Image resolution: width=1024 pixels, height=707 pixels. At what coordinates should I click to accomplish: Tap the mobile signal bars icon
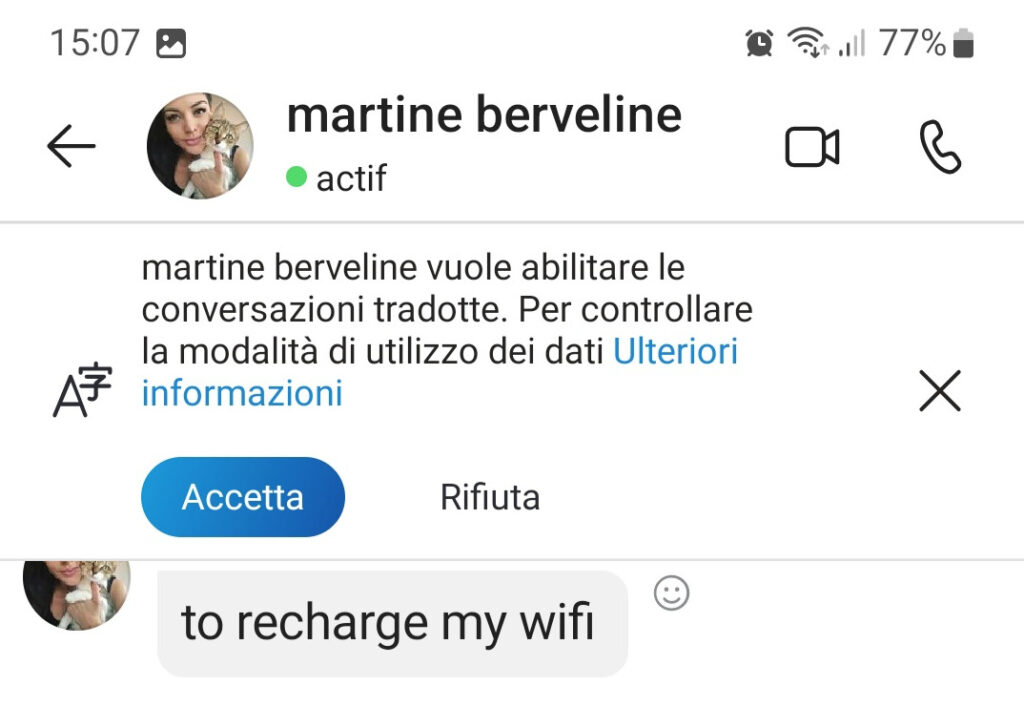pyautogui.click(x=852, y=43)
